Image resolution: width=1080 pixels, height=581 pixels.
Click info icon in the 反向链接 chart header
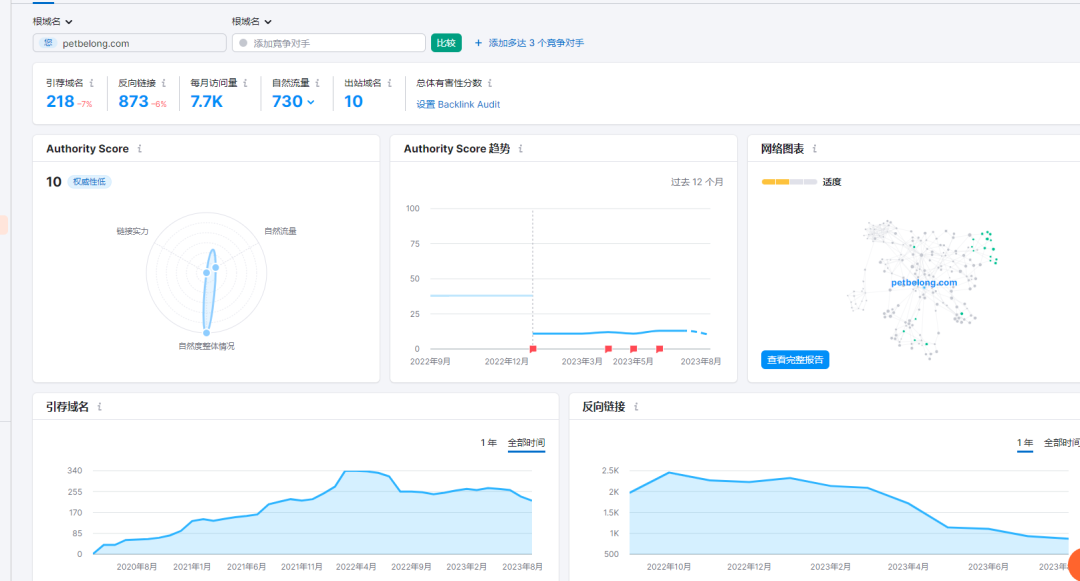tap(636, 407)
